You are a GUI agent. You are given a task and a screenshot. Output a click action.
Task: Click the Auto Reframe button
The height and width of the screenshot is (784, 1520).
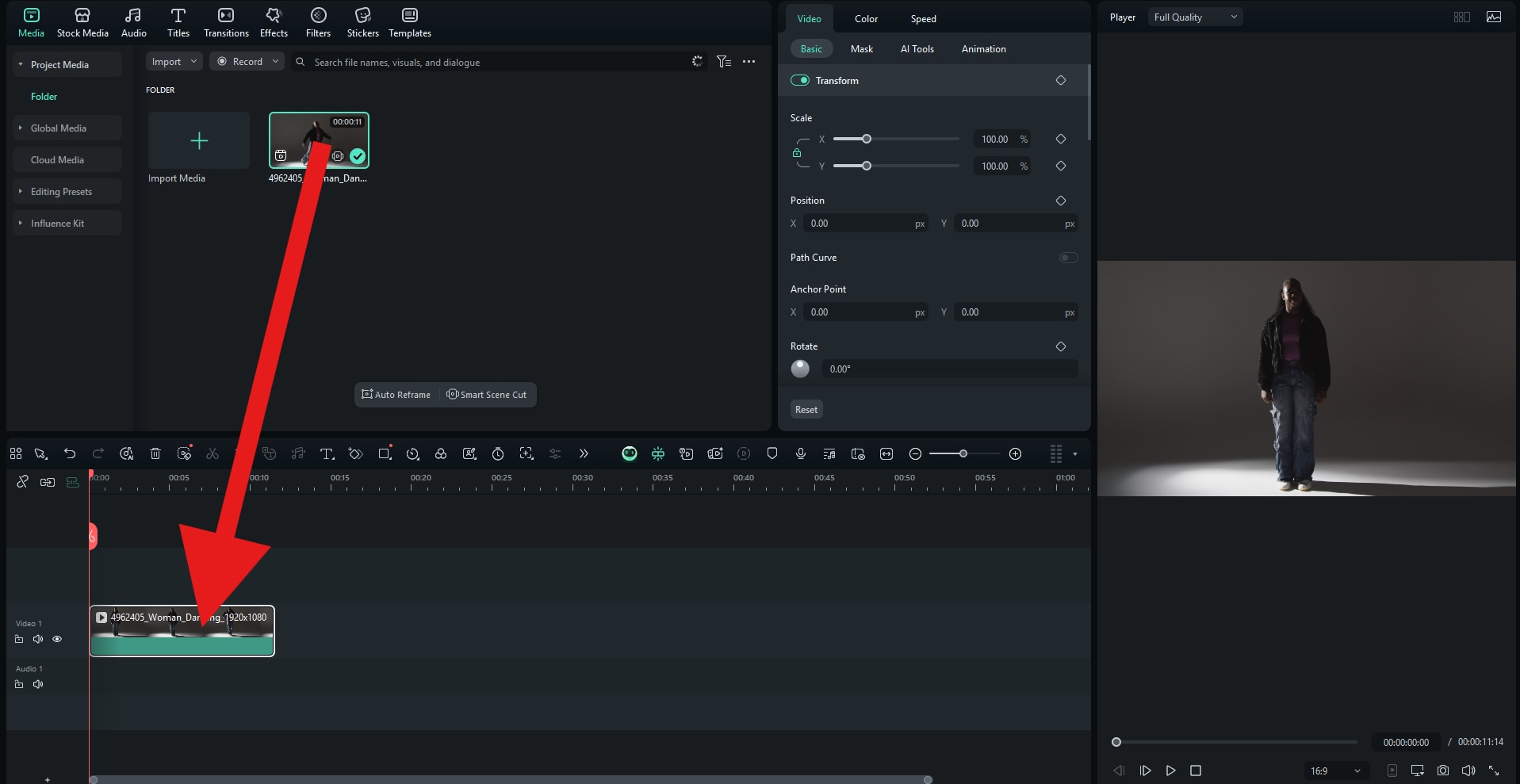[396, 395]
